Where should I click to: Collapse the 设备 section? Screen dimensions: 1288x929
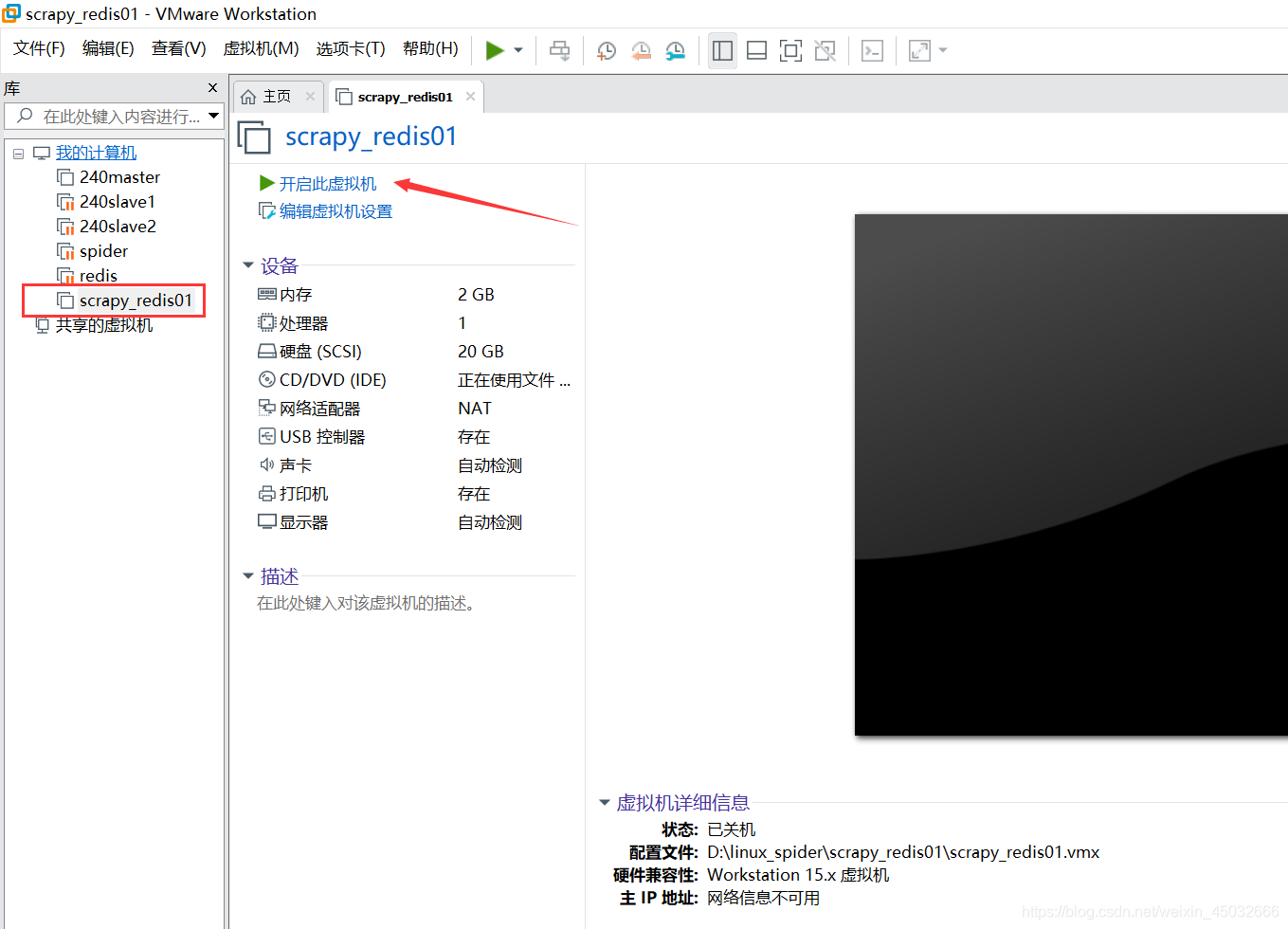pos(248,265)
